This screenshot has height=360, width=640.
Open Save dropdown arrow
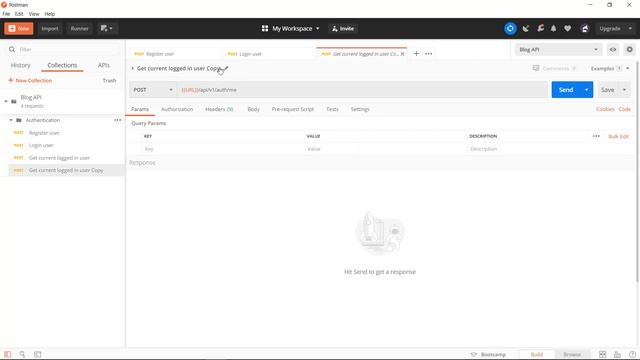tap(624, 90)
